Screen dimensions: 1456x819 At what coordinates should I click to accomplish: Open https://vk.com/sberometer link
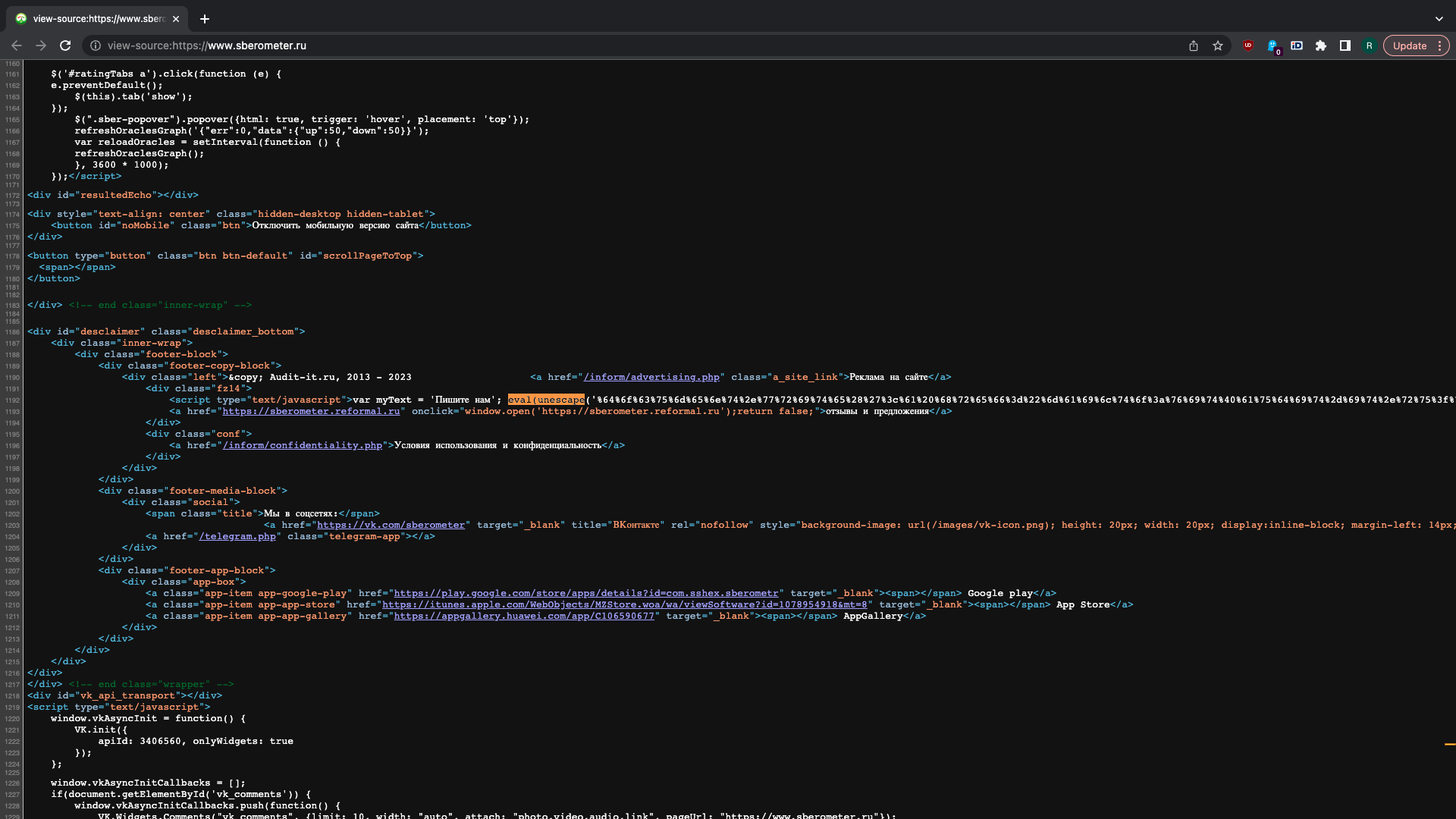[391, 525]
